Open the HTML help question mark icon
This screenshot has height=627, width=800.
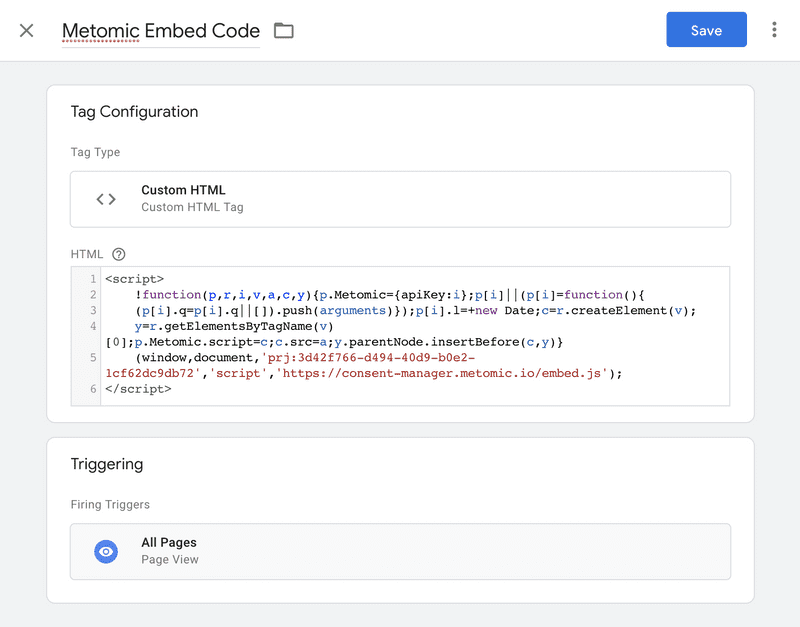(119, 254)
